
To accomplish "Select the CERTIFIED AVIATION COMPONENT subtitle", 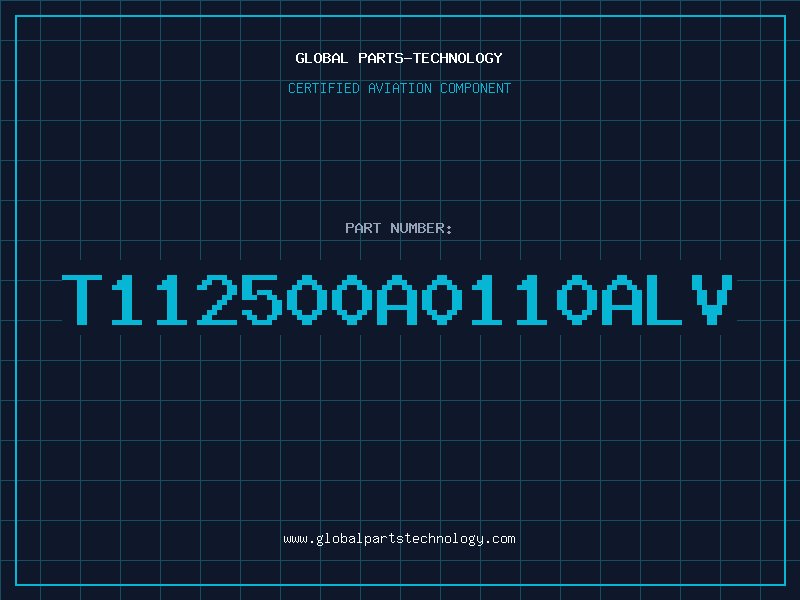I will [399, 88].
